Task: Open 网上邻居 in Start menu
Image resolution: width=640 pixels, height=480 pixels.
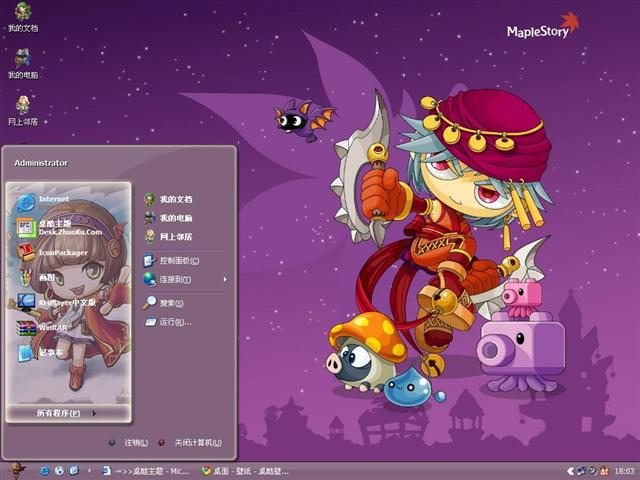Action: [x=168, y=236]
